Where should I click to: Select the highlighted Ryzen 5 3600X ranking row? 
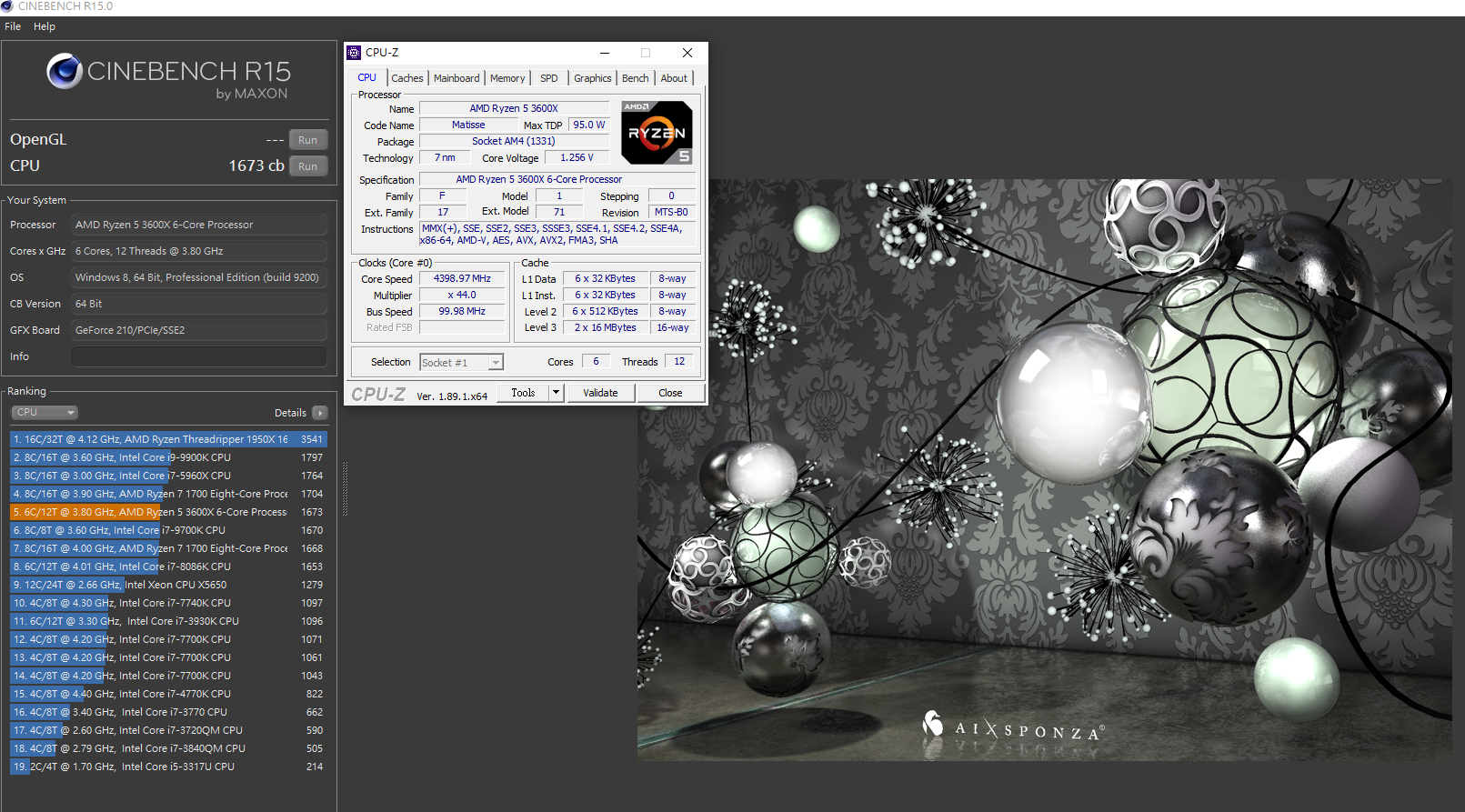(x=168, y=512)
